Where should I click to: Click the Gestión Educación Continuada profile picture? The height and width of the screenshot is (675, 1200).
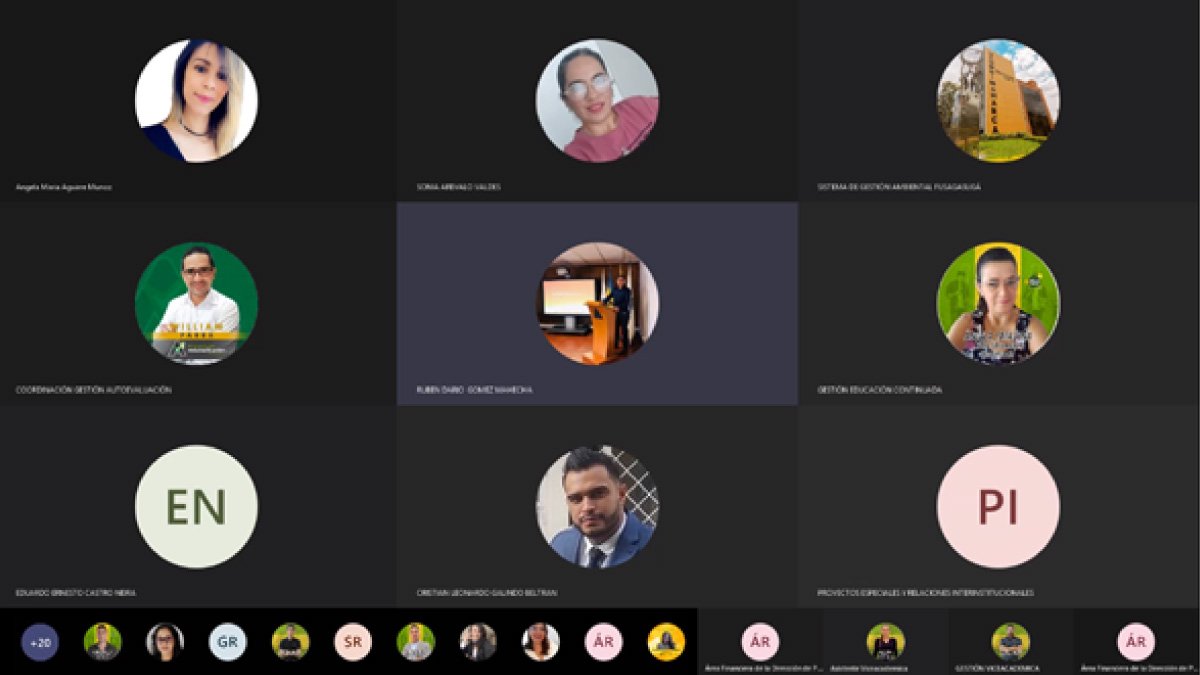(998, 304)
